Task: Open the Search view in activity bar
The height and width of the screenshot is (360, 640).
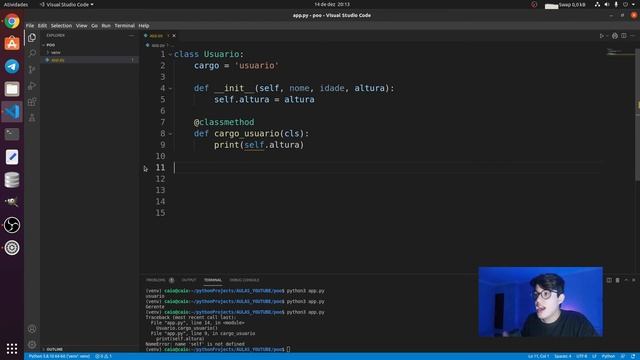Action: [x=32, y=53]
